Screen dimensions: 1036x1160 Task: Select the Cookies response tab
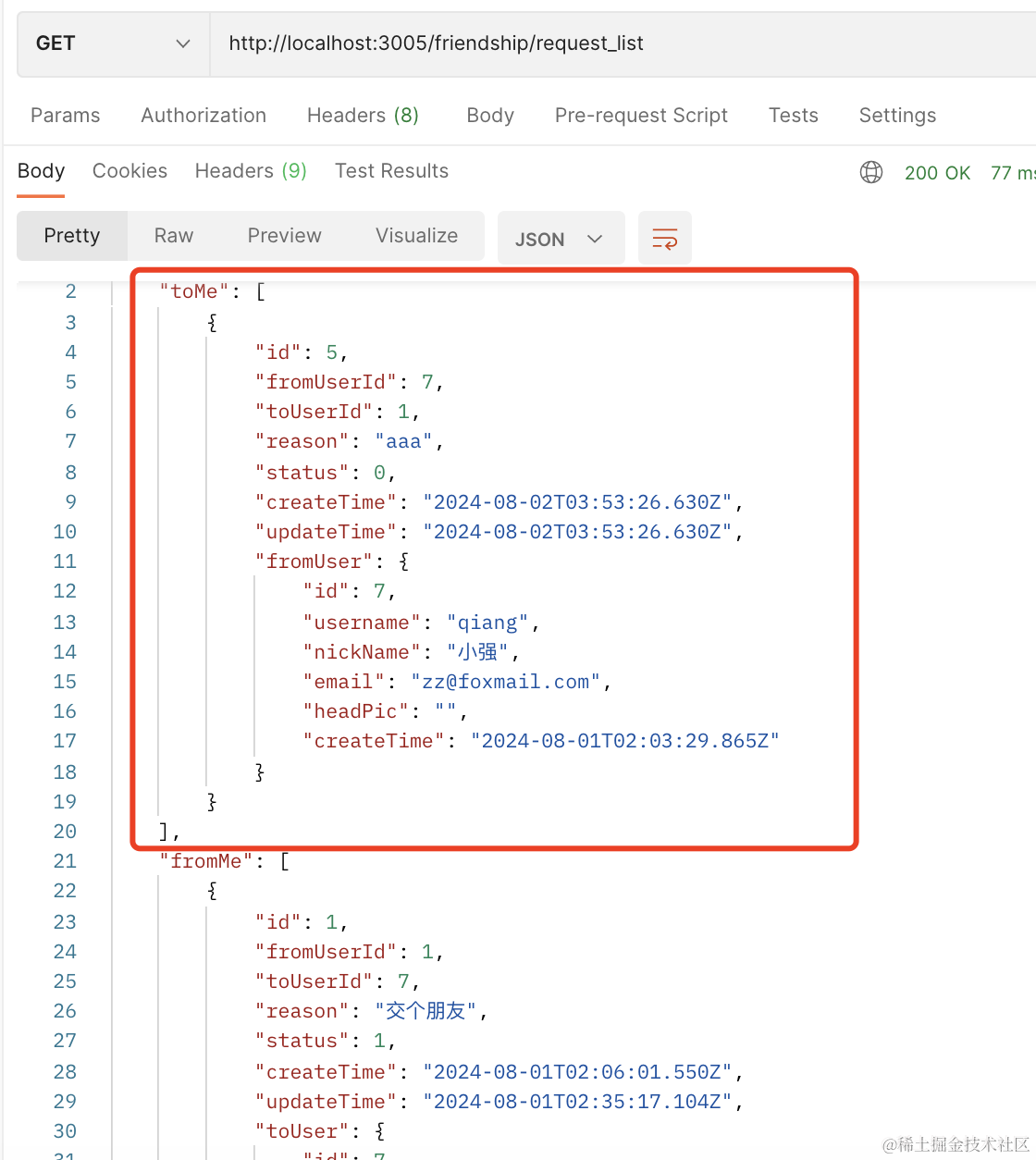click(x=129, y=171)
